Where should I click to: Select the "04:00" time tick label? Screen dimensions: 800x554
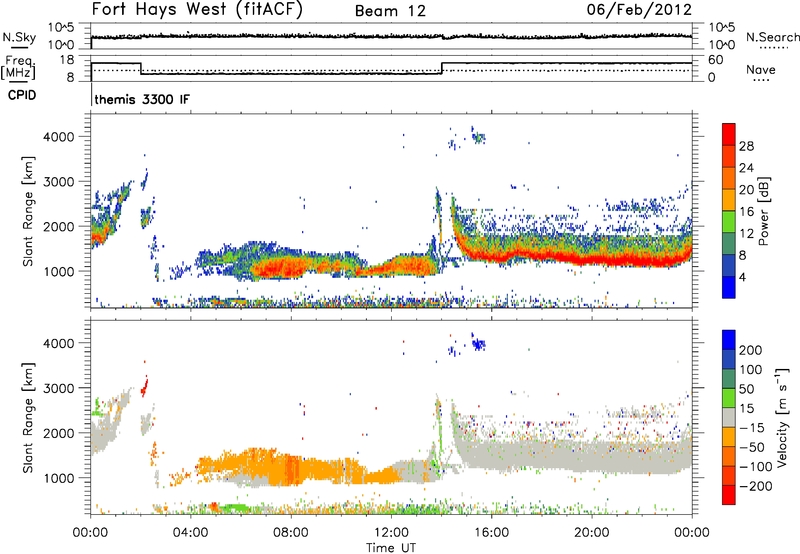190,533
